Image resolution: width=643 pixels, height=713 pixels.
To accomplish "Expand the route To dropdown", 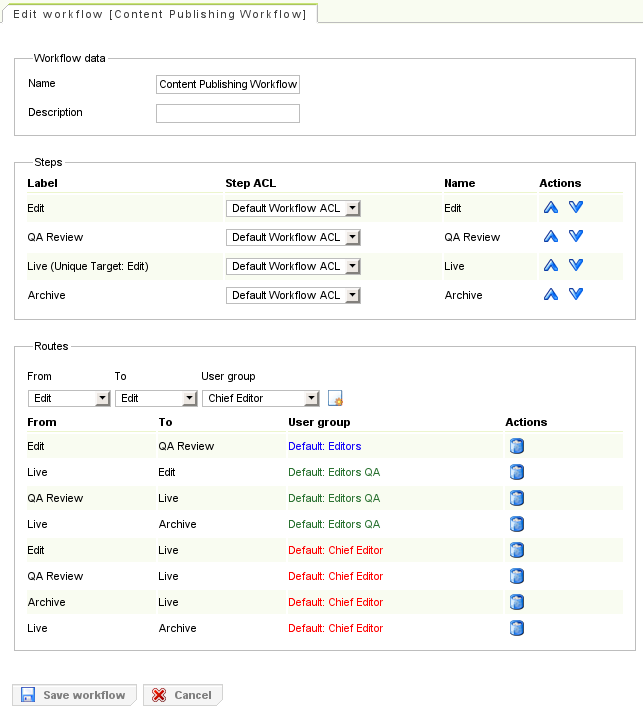I will [153, 398].
